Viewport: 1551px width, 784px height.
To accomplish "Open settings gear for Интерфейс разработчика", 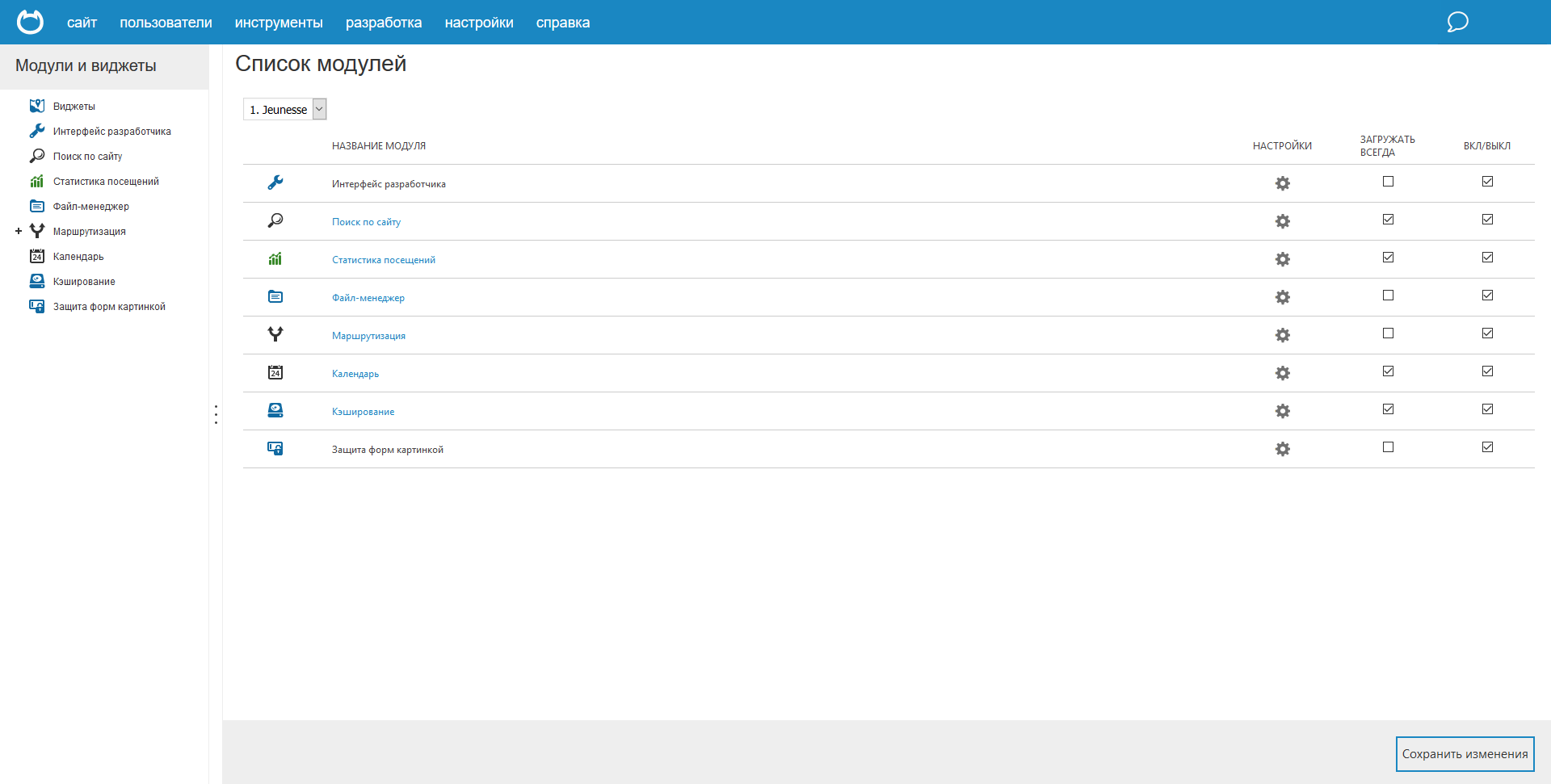I will tap(1283, 183).
